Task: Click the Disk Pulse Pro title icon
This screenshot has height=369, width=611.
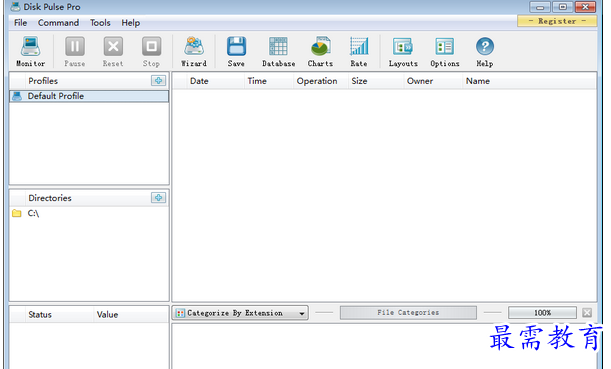Action: (x=15, y=7)
